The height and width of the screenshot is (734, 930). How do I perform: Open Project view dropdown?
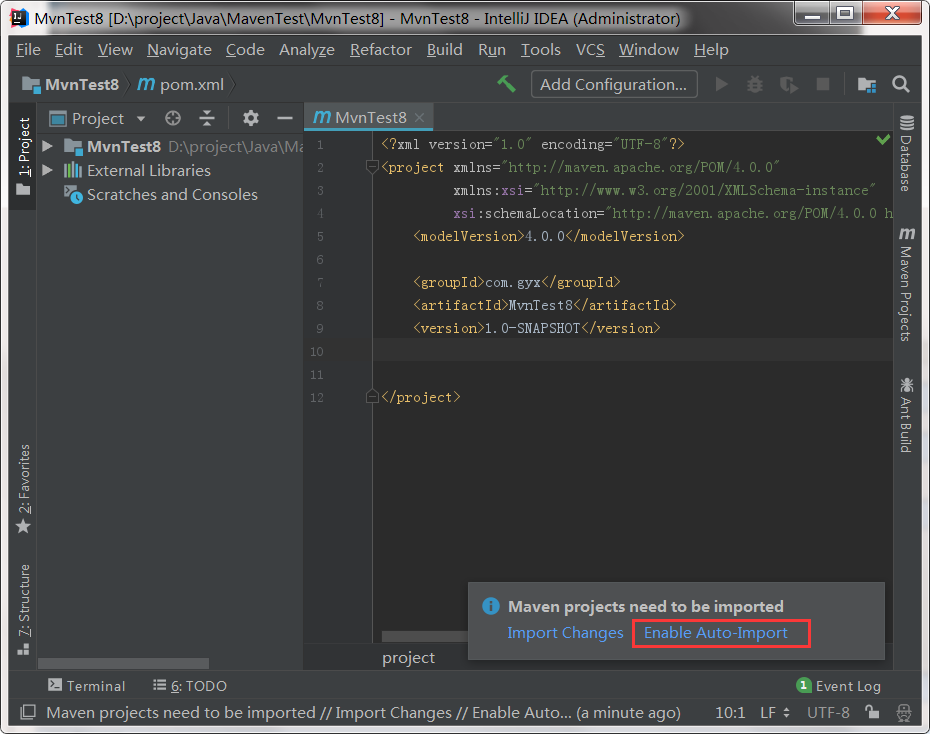[141, 119]
